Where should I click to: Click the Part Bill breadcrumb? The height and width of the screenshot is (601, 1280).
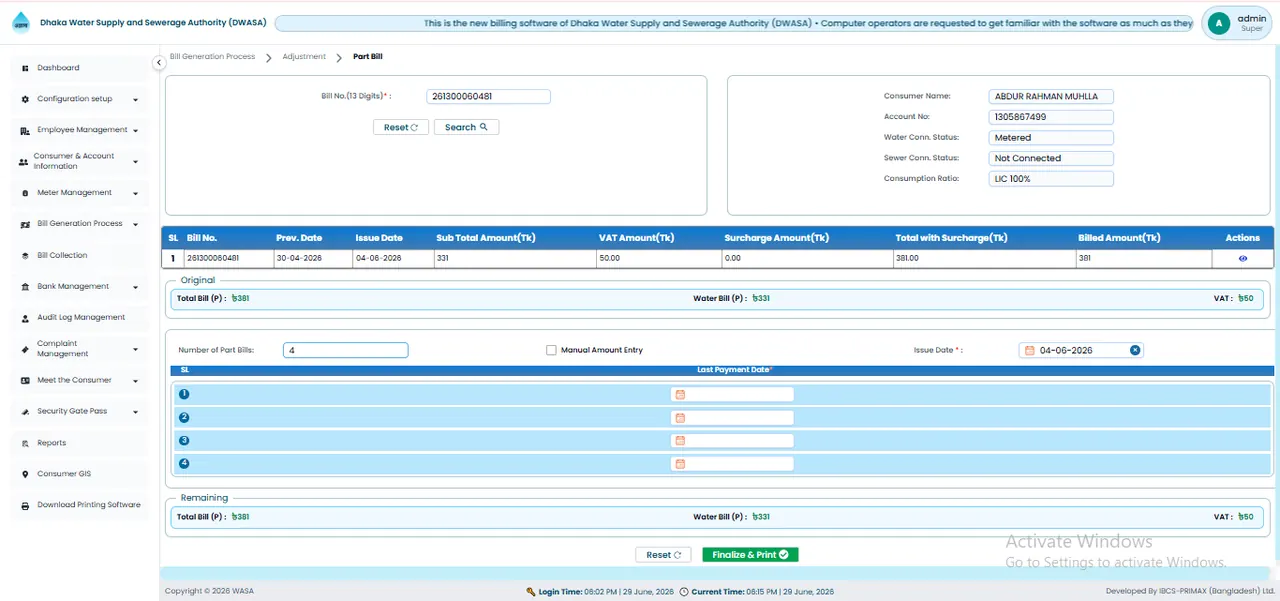coord(368,57)
